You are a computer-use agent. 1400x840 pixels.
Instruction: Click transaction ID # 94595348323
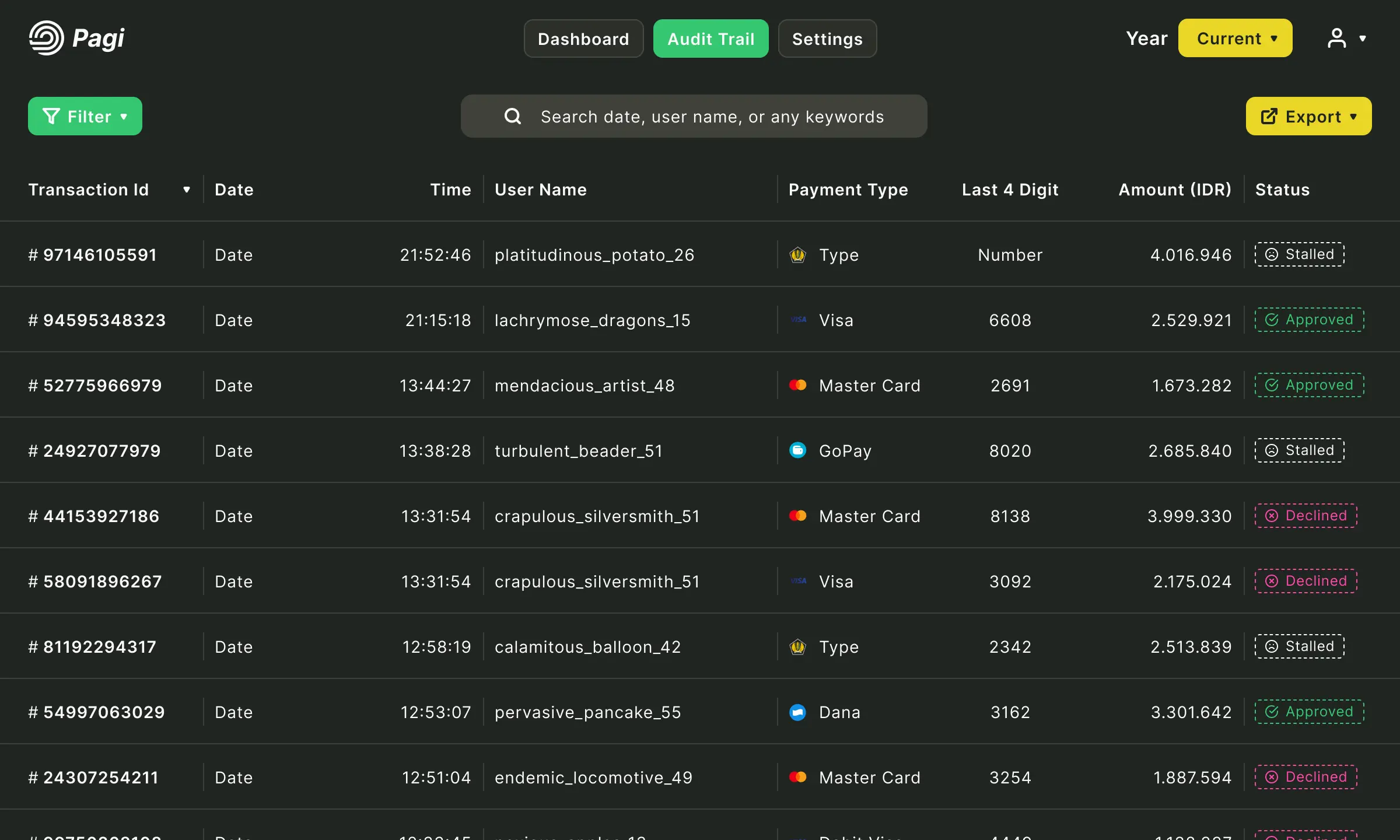(97, 320)
